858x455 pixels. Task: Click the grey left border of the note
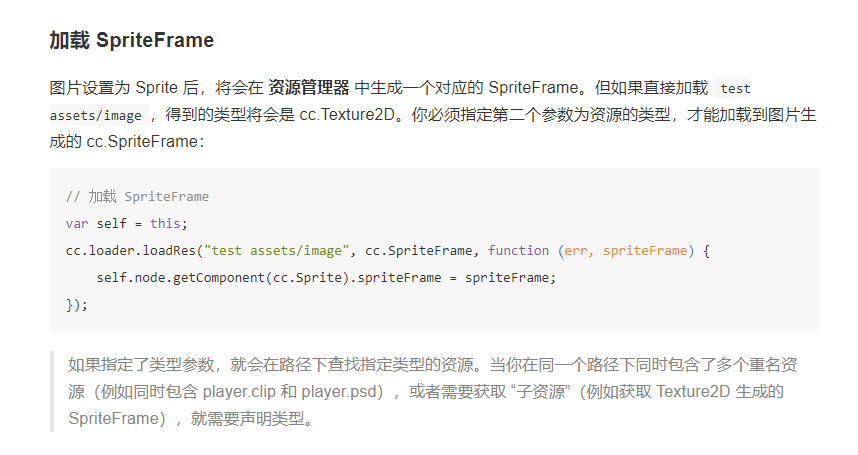52,391
